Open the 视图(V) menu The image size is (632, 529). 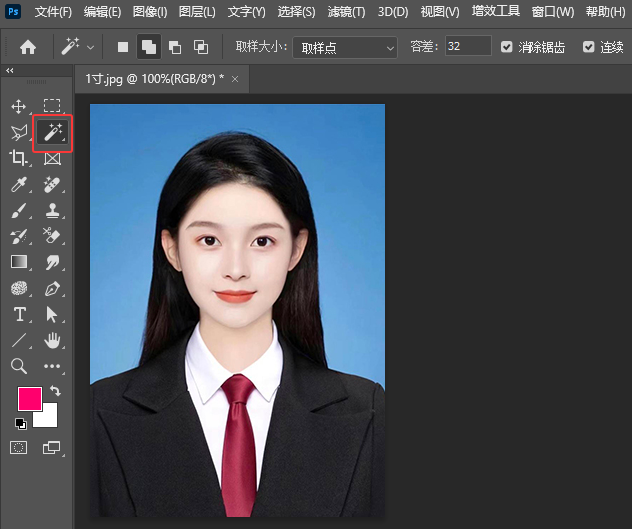pyautogui.click(x=440, y=12)
